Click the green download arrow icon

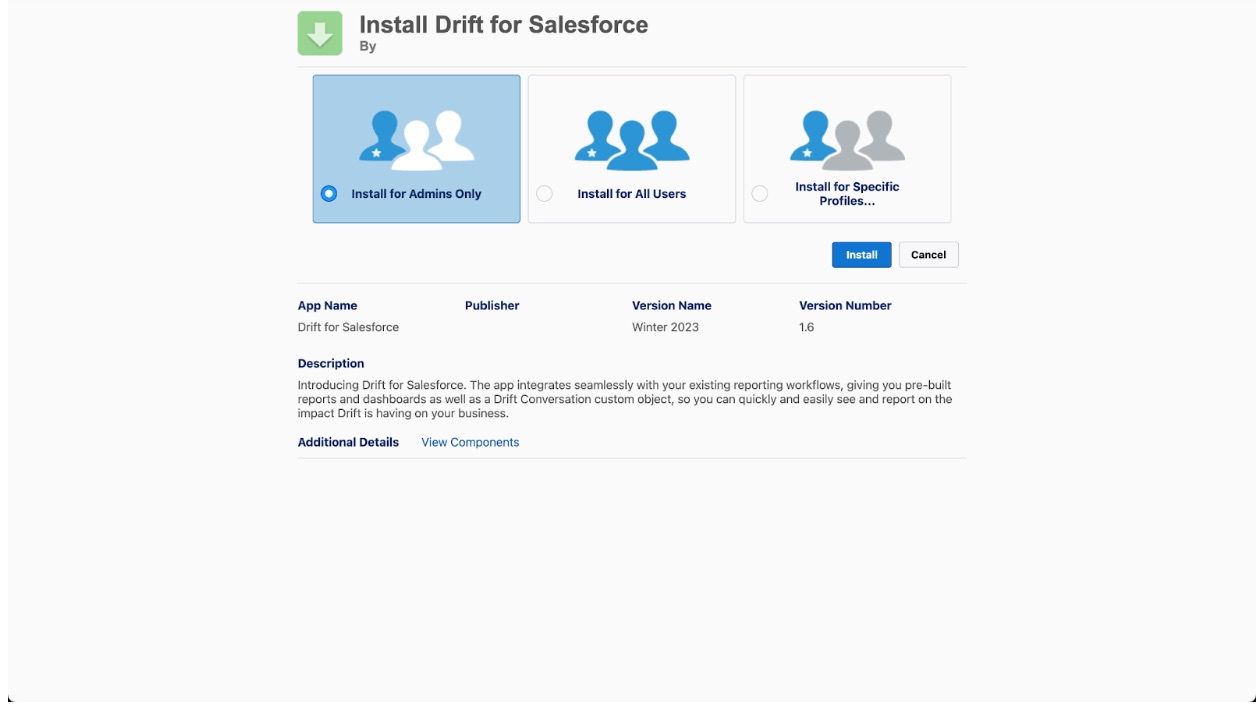[320, 34]
